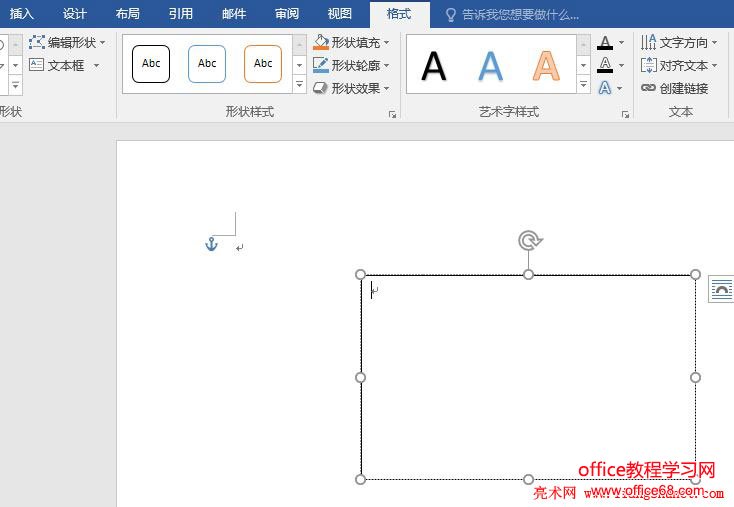Screen dimensions: 734x507
Task: Expand the Shape Fill dropdown arrow
Action: click(387, 43)
